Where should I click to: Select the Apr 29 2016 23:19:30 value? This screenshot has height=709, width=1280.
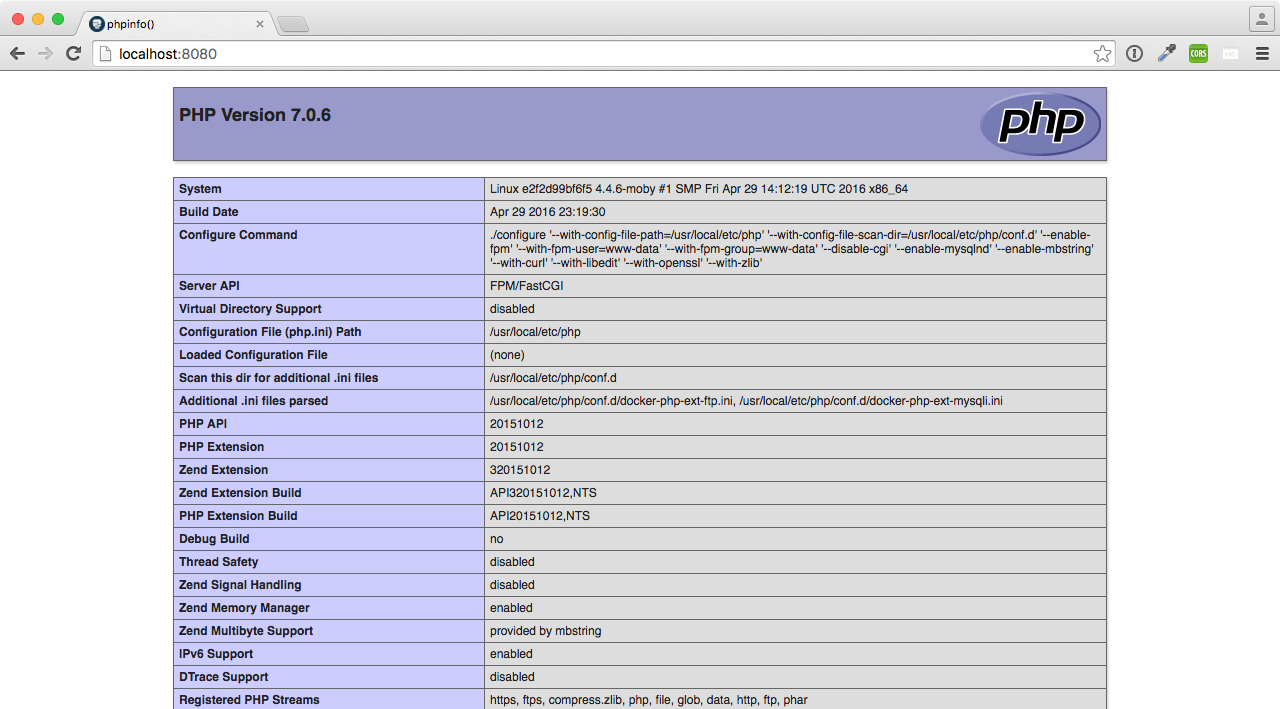547,212
